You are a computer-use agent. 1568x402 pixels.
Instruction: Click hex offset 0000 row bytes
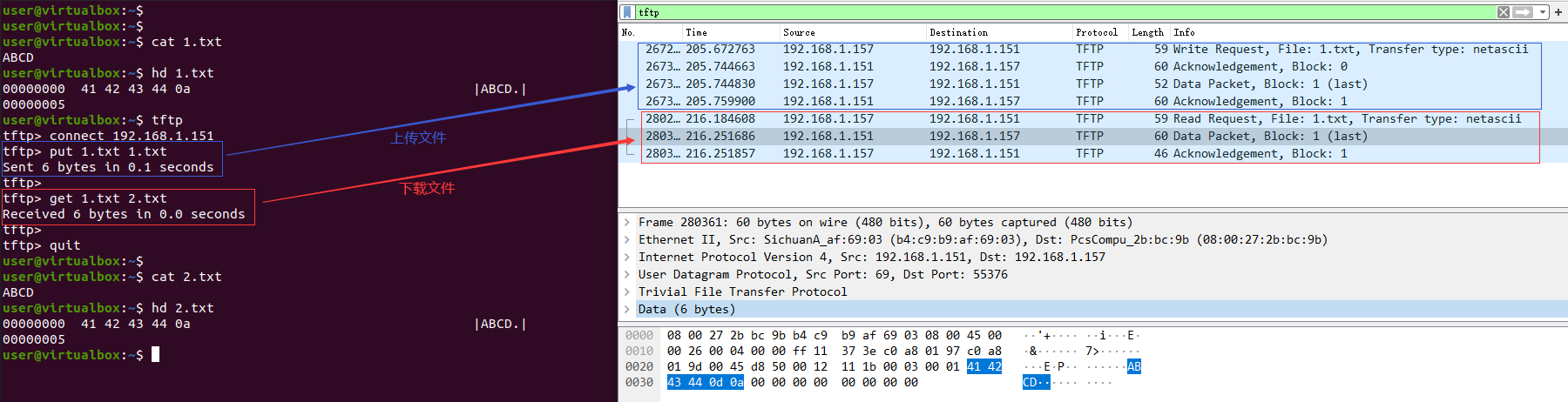[834, 336]
